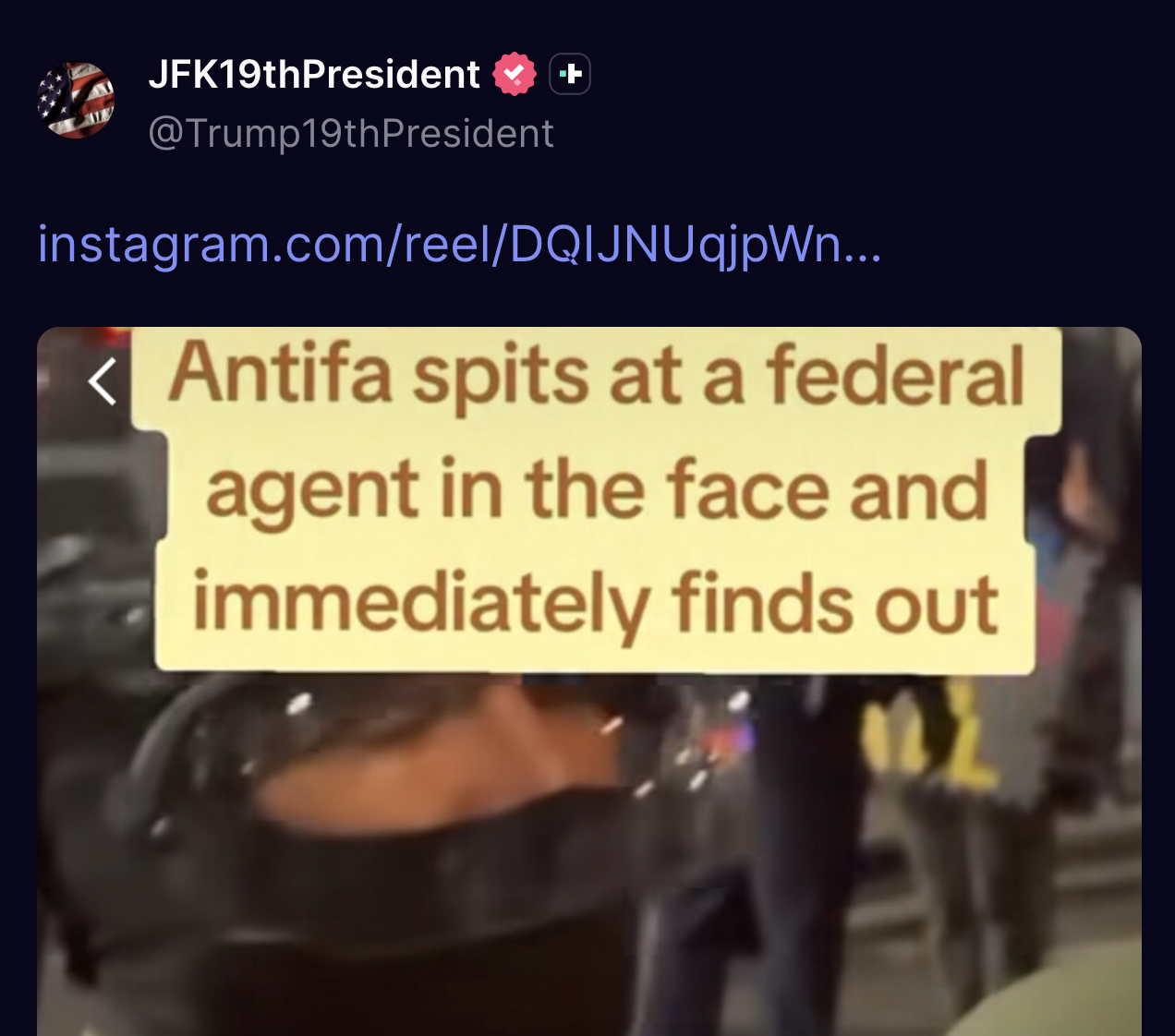Click the yellow caption box on video
1175x1036 pixels.
point(596,499)
